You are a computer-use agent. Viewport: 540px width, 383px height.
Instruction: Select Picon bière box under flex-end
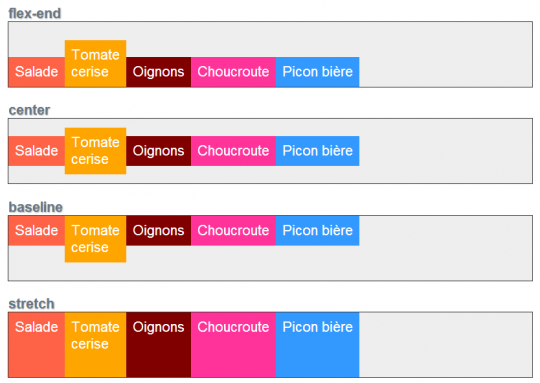pos(318,72)
